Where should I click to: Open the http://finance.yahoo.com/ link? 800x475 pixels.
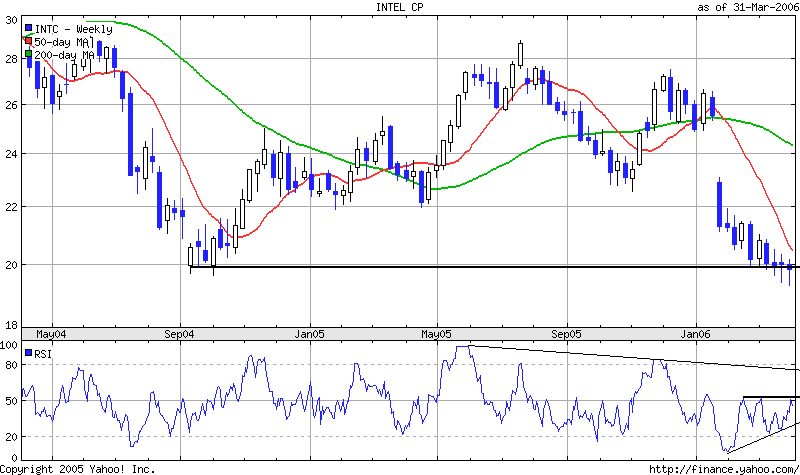pyautogui.click(x=724, y=469)
